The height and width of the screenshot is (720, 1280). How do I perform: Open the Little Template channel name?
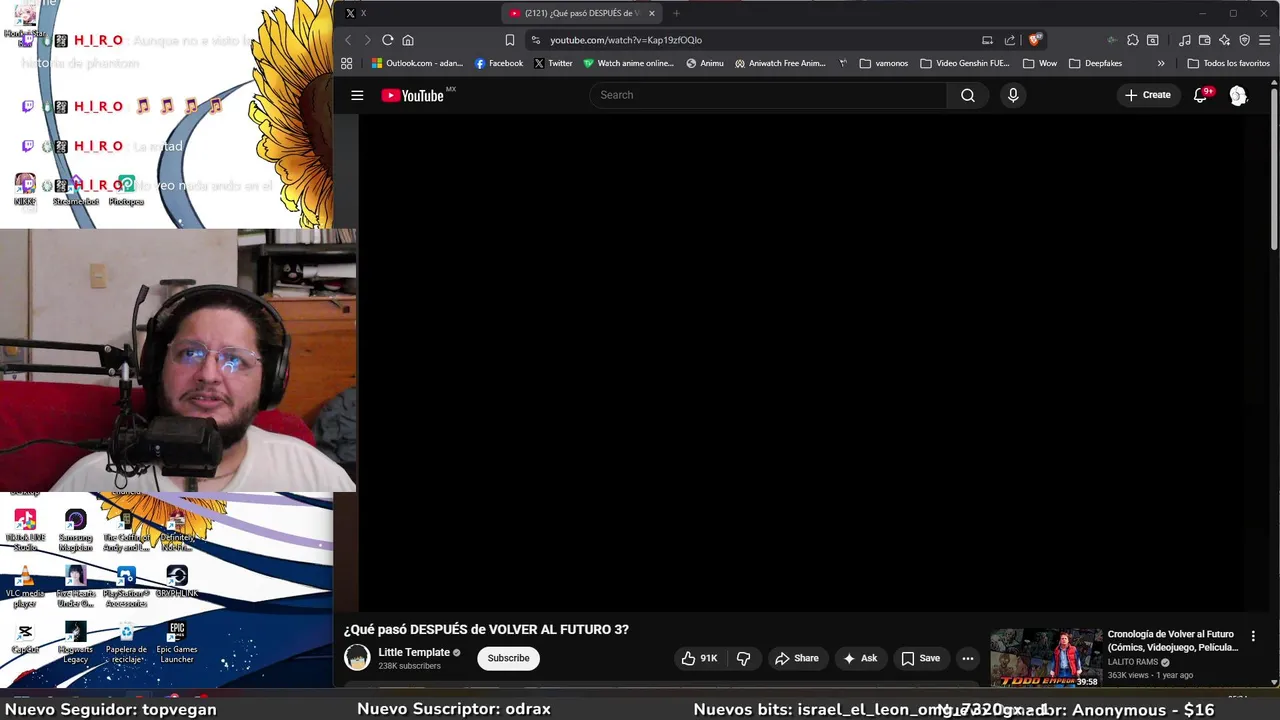pos(413,652)
